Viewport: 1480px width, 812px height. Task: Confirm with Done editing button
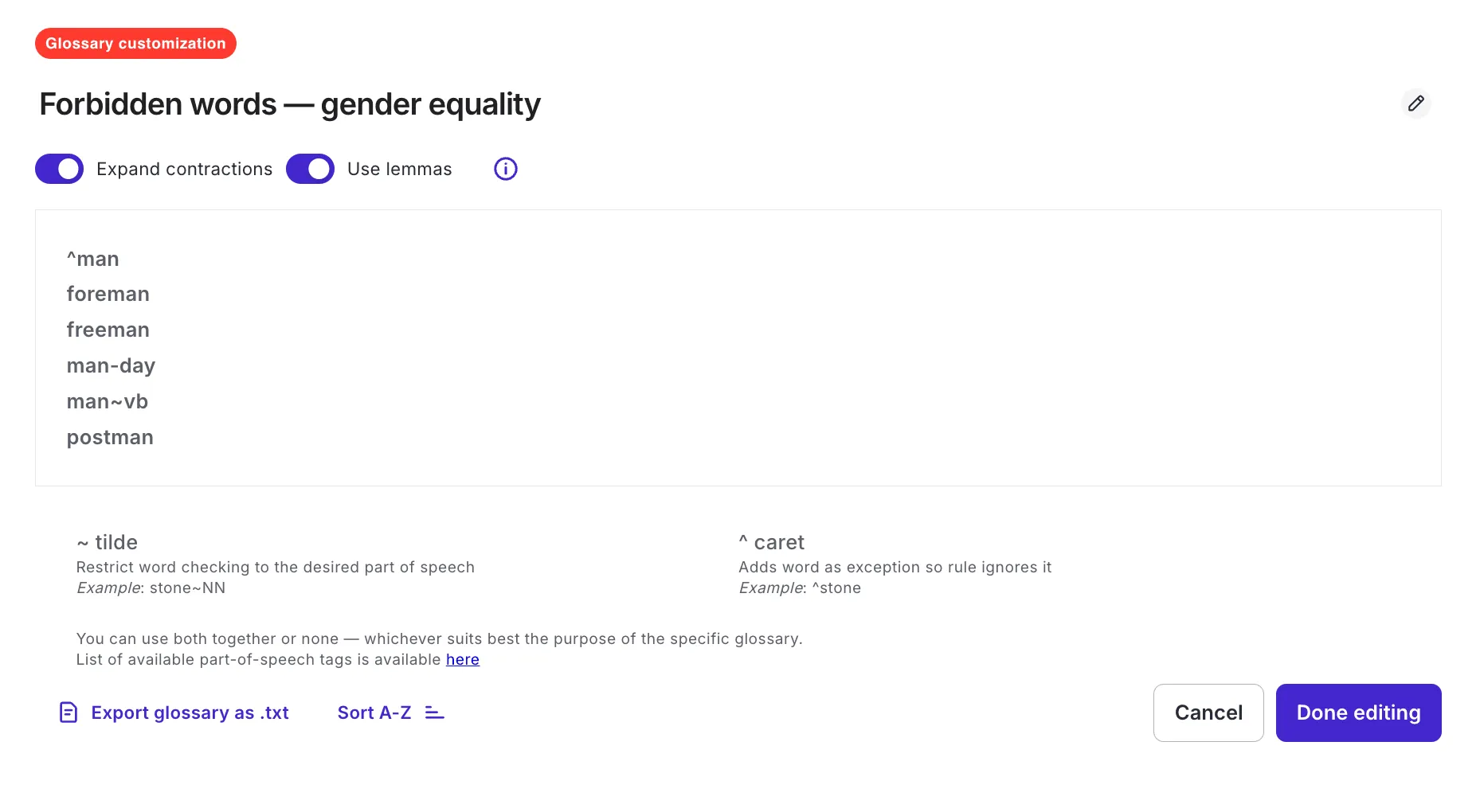[x=1358, y=712]
